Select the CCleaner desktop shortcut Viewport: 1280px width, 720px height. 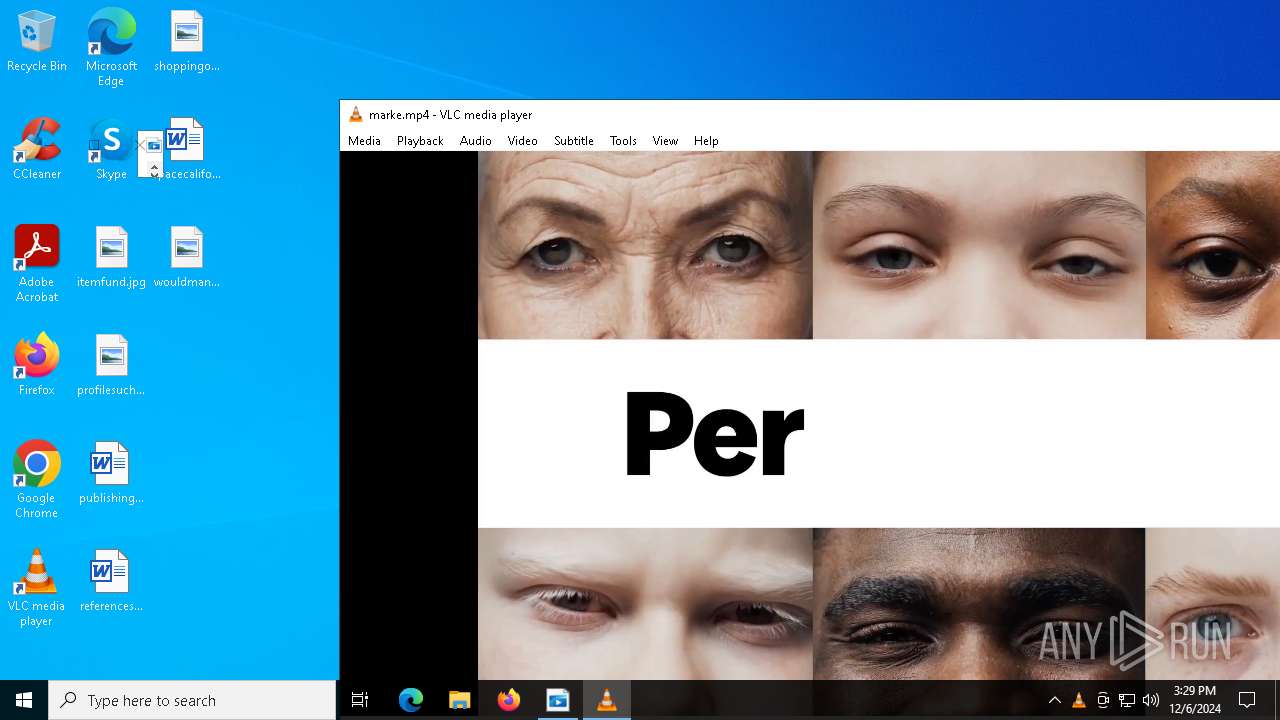pos(37,150)
